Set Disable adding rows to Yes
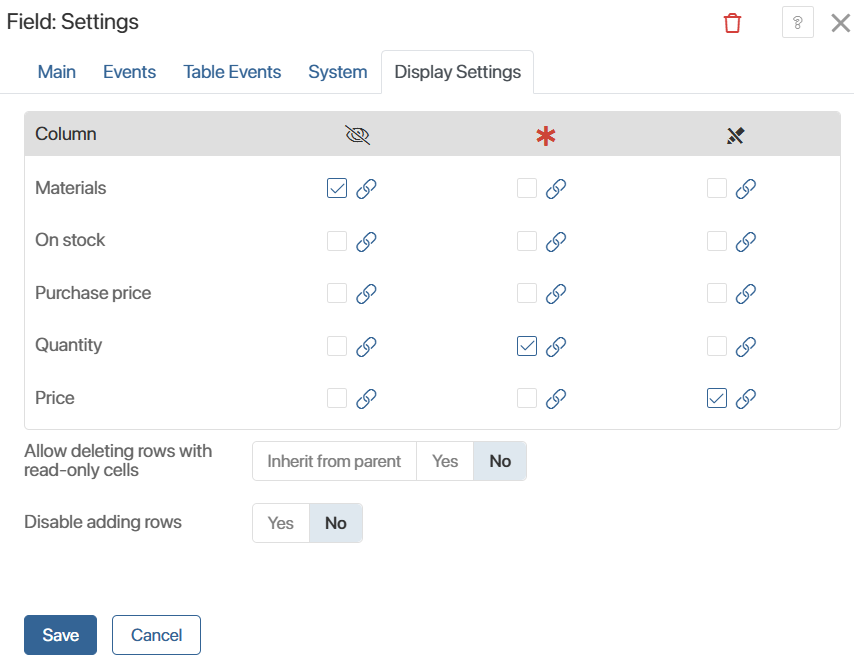Screen dimensions: 854x661 coord(281,523)
